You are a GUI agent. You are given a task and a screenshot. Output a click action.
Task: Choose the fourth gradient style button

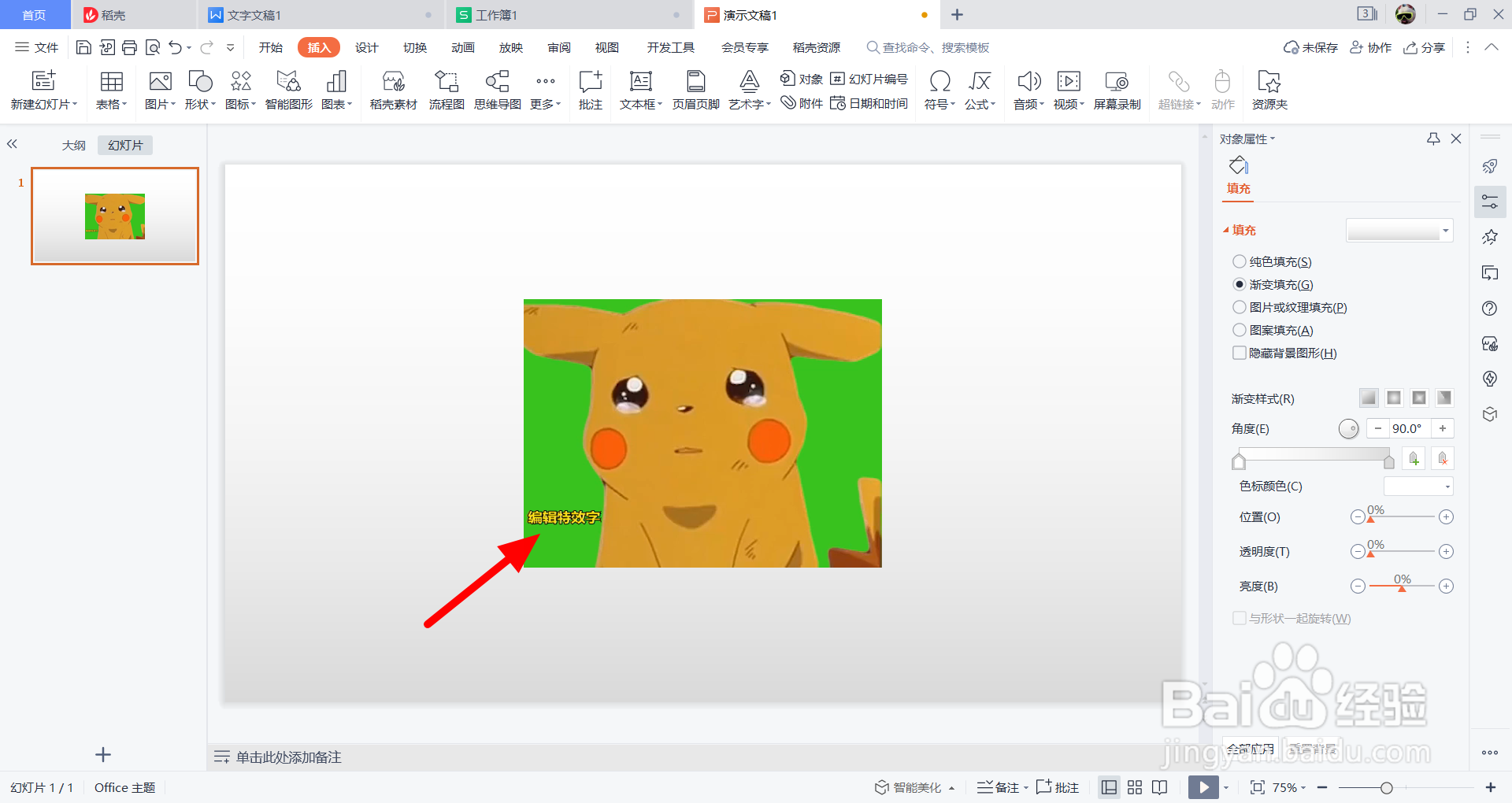1444,398
